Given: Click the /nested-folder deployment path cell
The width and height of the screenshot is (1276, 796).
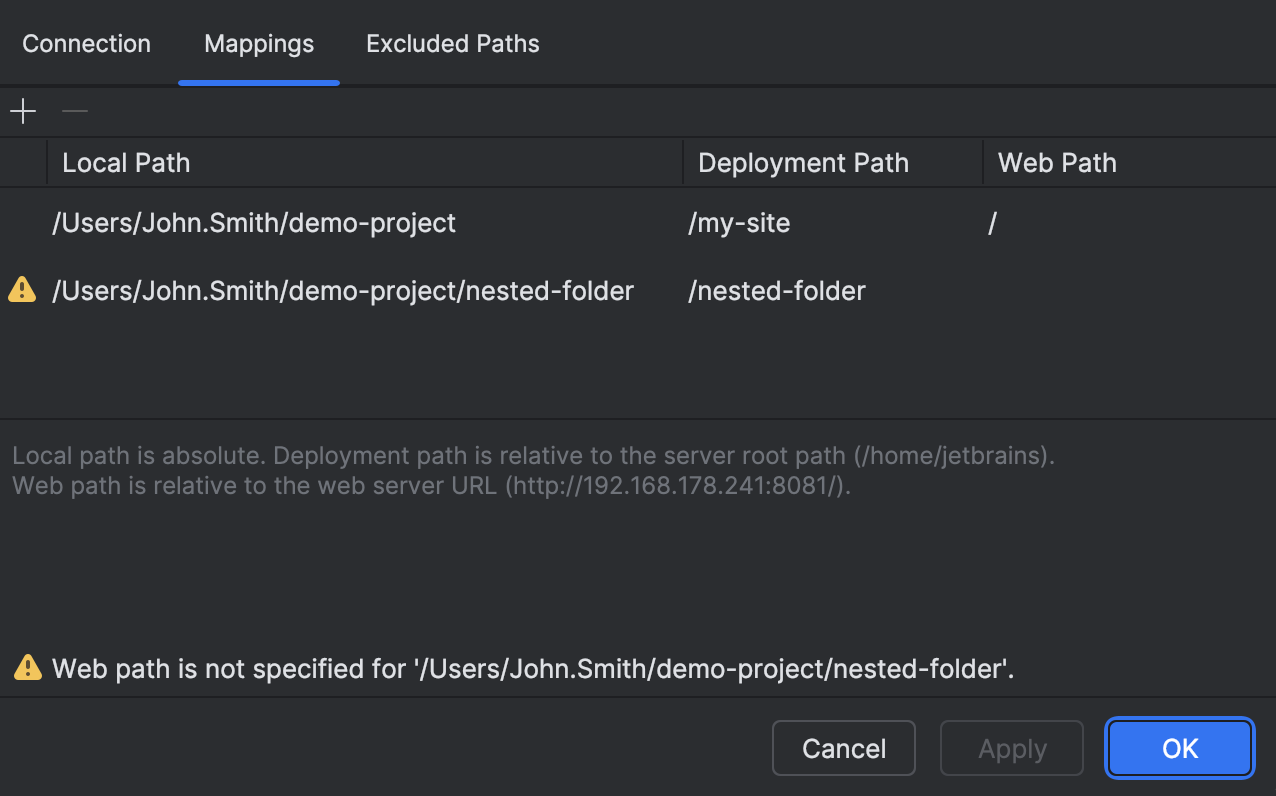Looking at the screenshot, I should tap(777, 290).
